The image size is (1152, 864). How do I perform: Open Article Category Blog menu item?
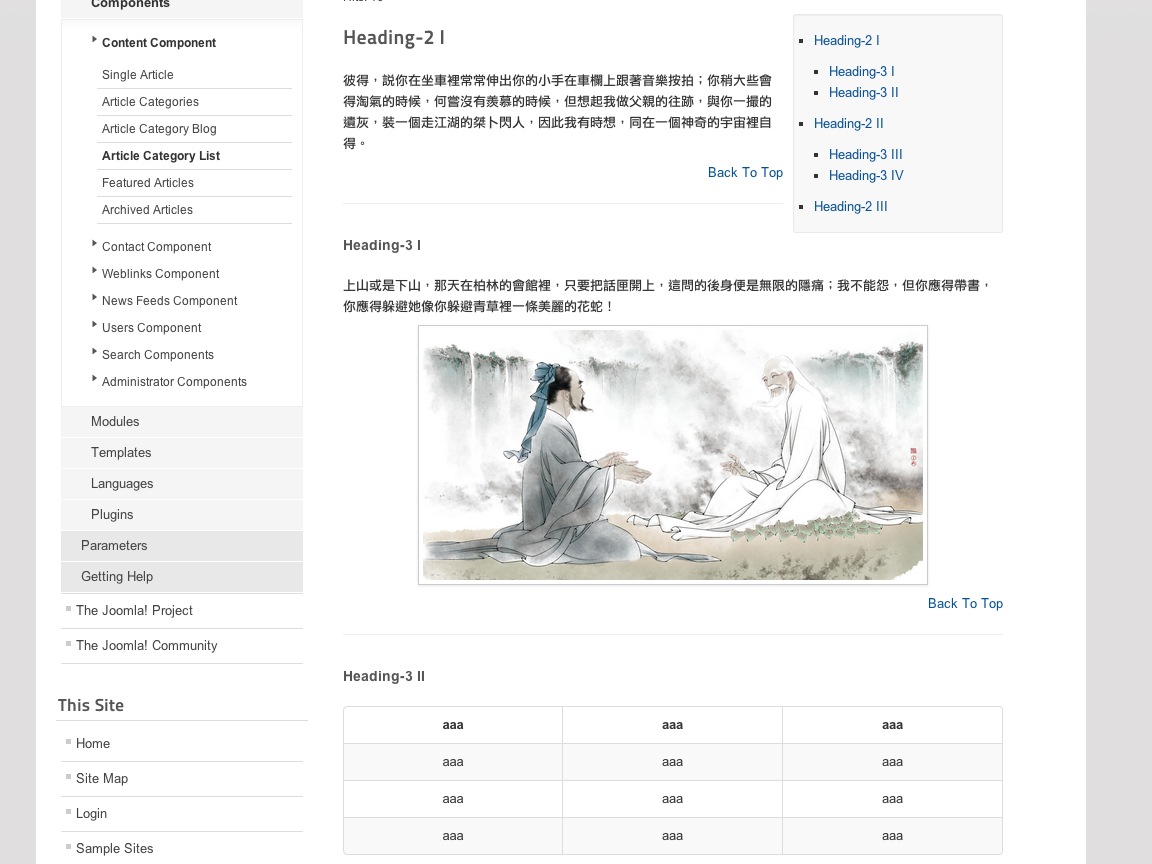click(x=159, y=129)
